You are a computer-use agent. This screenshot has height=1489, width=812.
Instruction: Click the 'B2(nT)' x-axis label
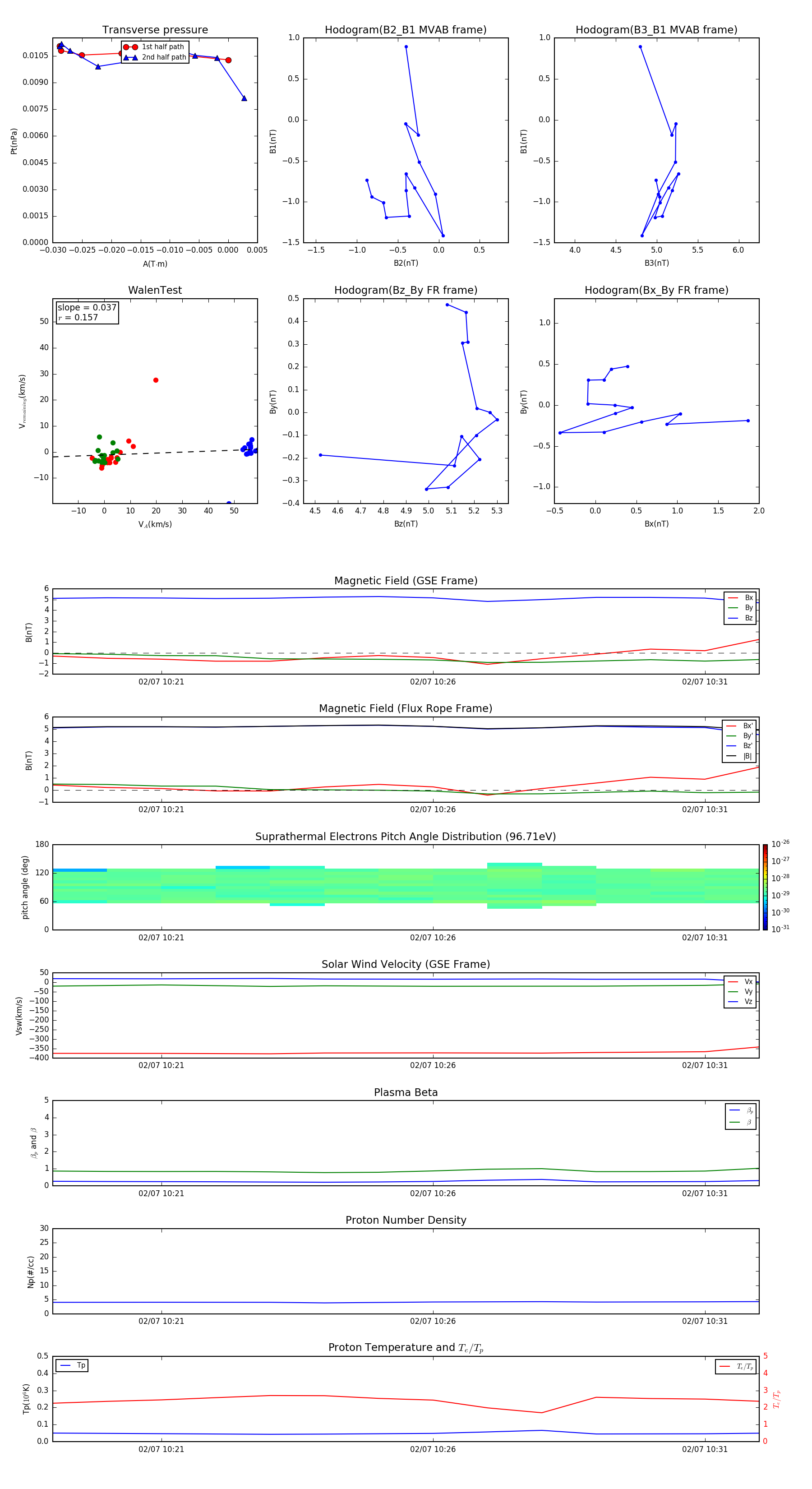(x=406, y=263)
